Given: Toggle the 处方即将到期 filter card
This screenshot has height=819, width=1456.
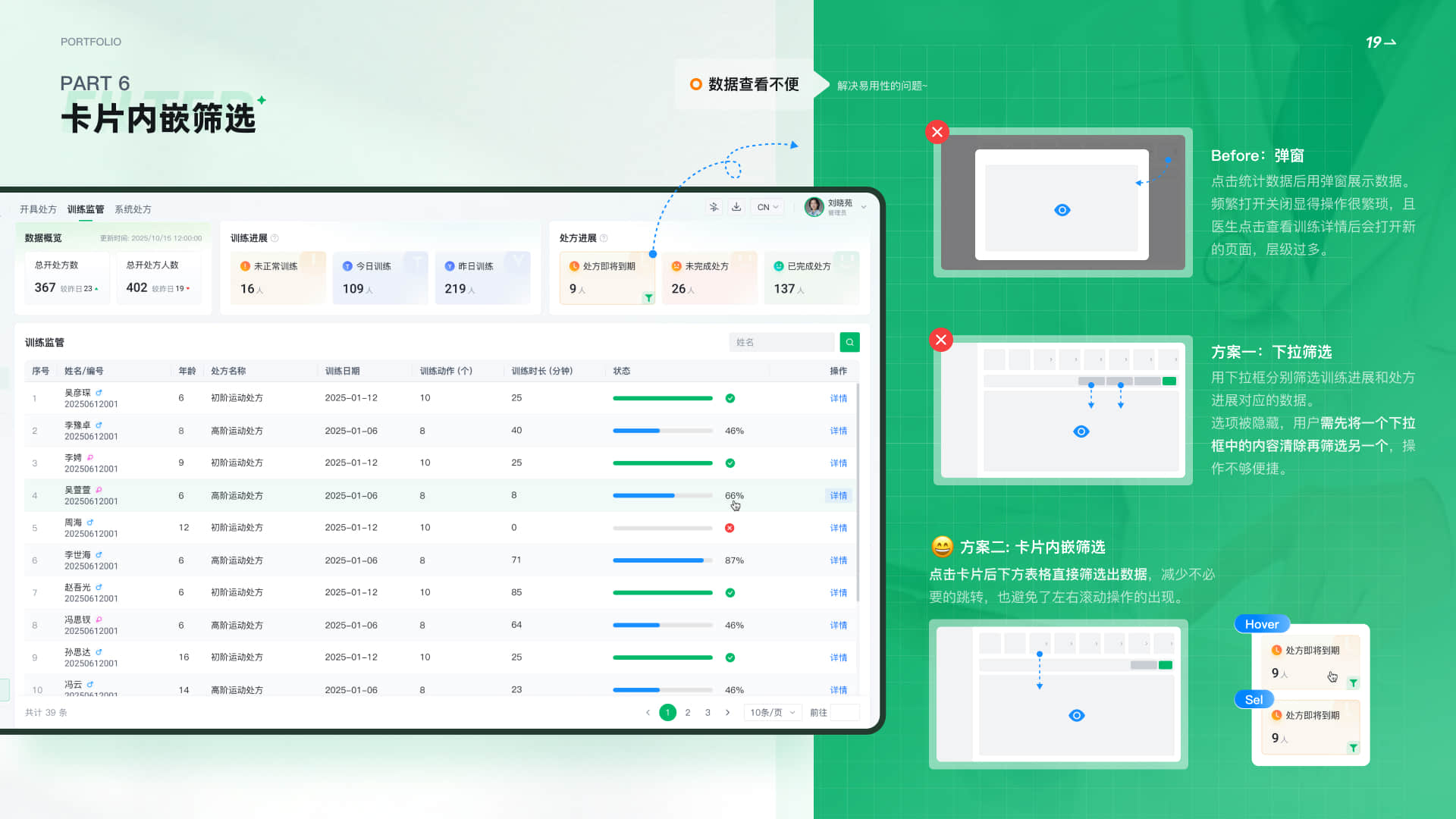Looking at the screenshot, I should click(x=607, y=278).
